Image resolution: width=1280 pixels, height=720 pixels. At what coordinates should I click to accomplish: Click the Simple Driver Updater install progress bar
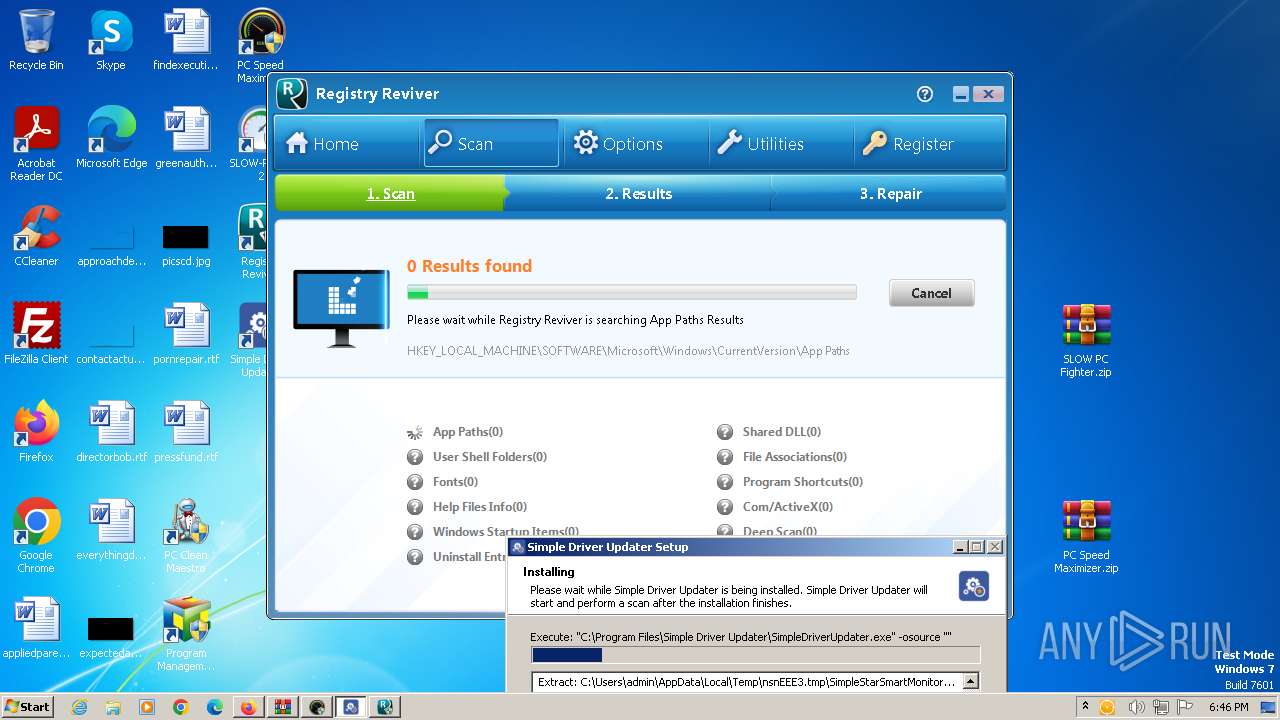click(x=755, y=655)
